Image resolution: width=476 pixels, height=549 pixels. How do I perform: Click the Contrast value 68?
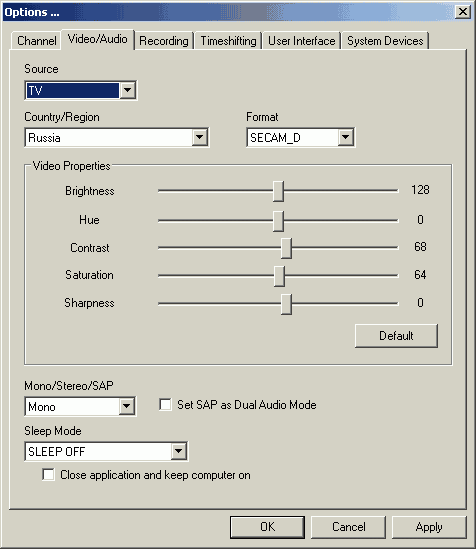[420, 247]
